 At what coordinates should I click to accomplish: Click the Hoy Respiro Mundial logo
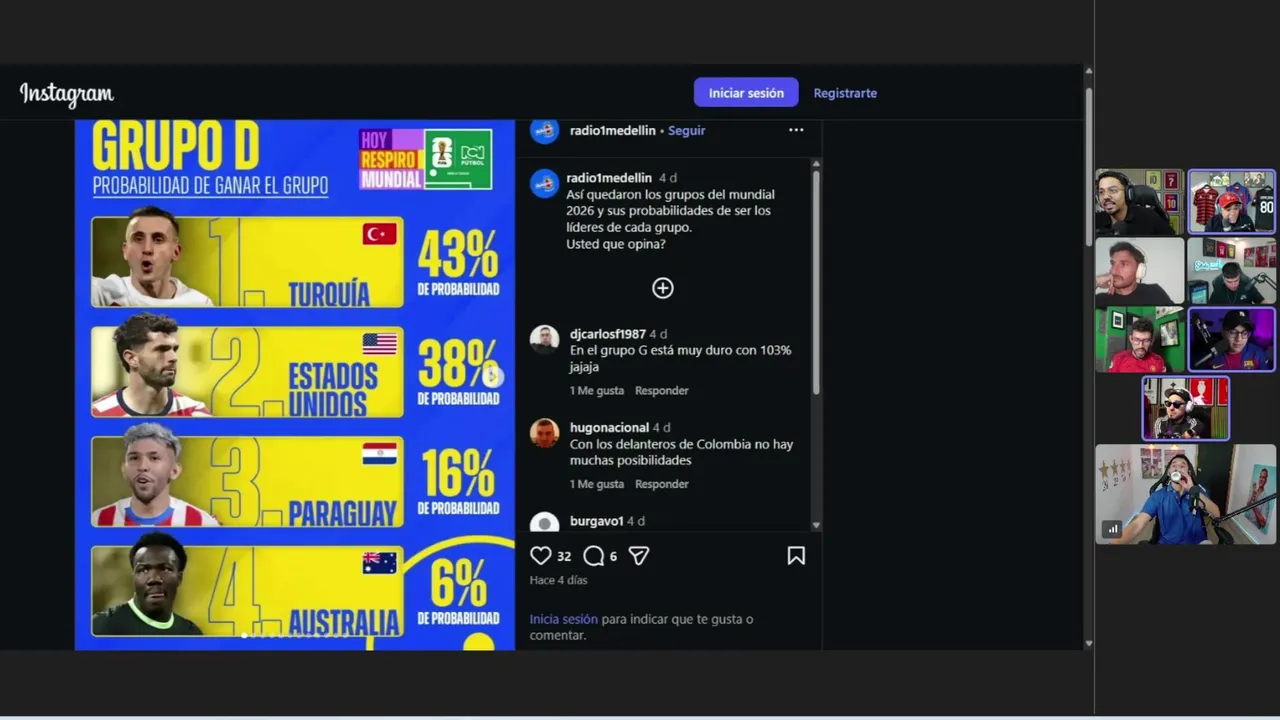(x=390, y=159)
